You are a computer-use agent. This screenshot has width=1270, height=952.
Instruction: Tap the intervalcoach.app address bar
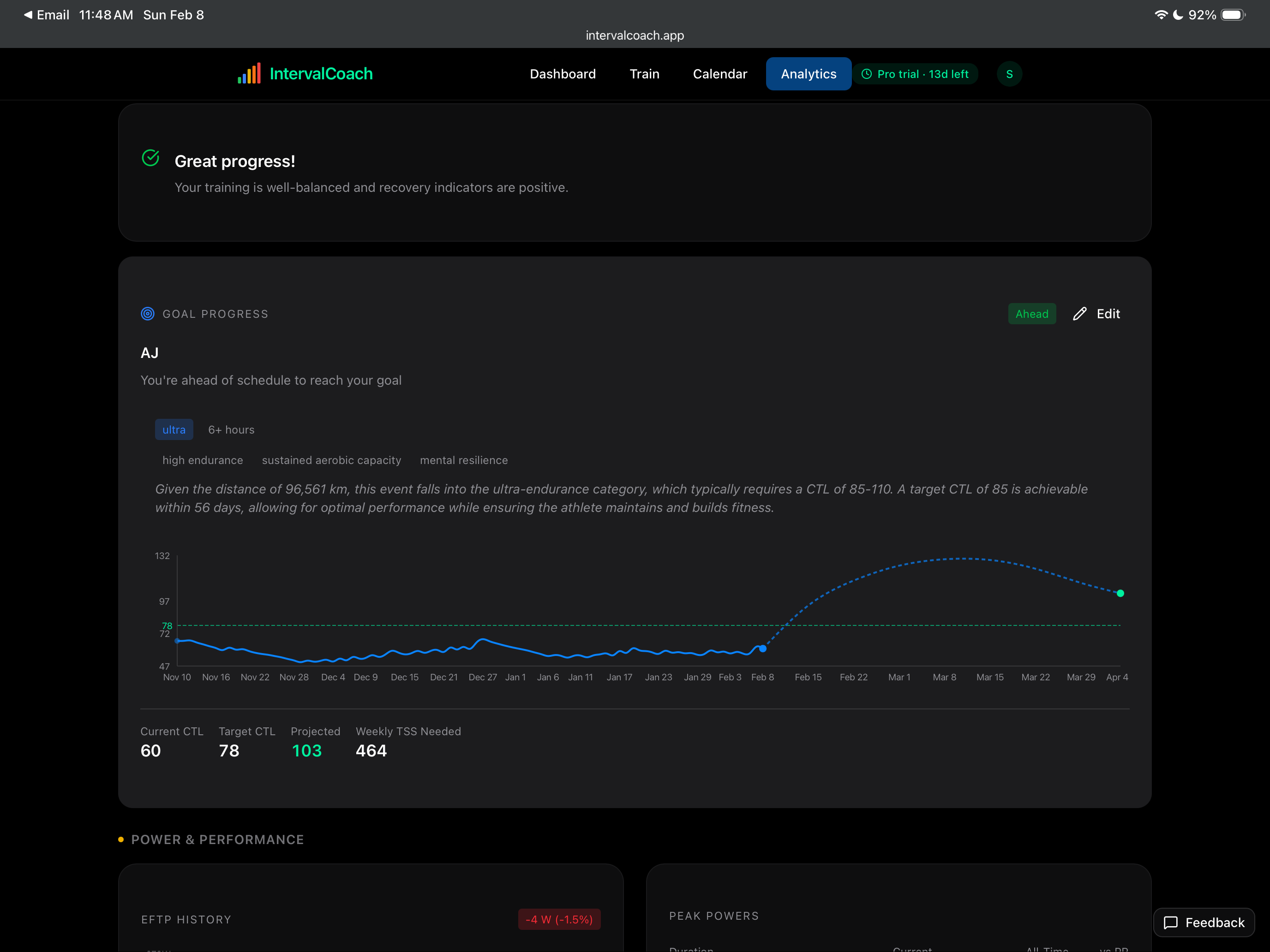point(635,36)
